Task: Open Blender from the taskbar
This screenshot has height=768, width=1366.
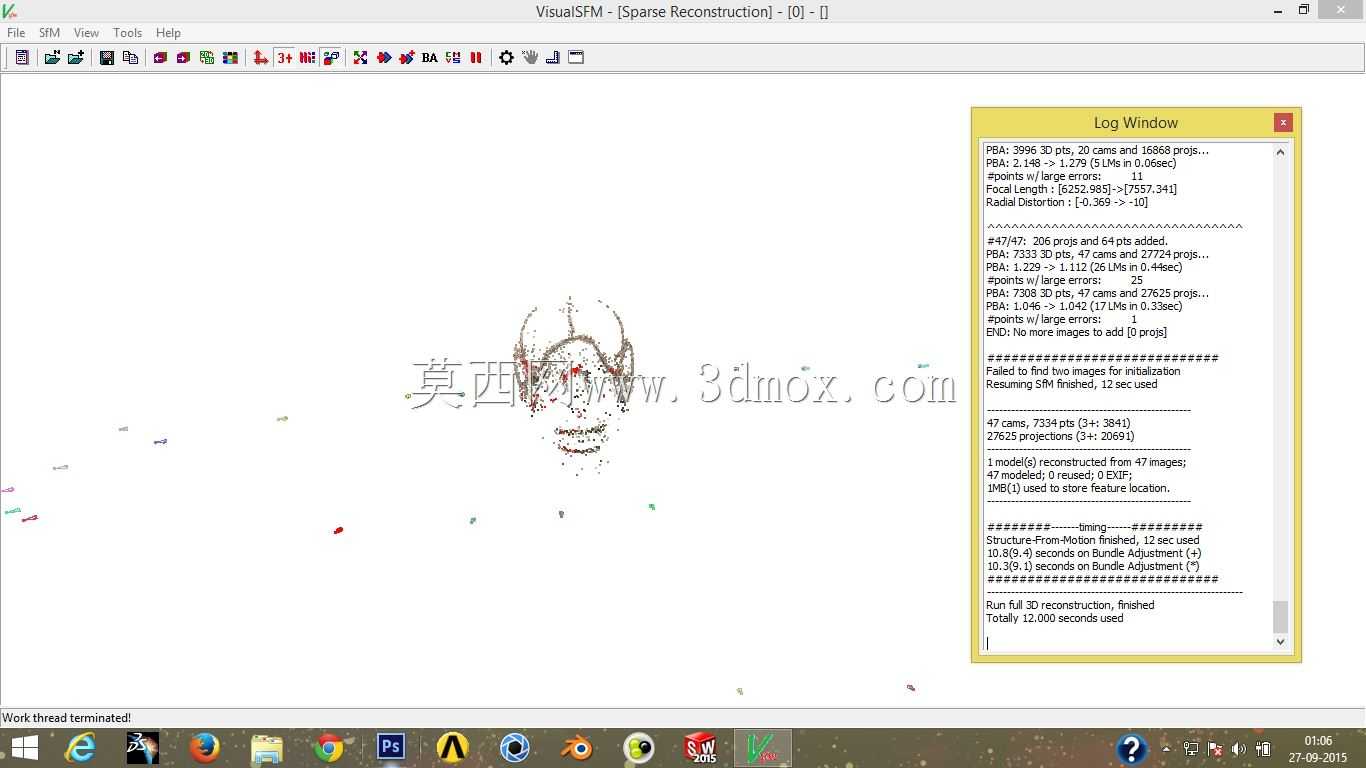Action: coord(577,748)
